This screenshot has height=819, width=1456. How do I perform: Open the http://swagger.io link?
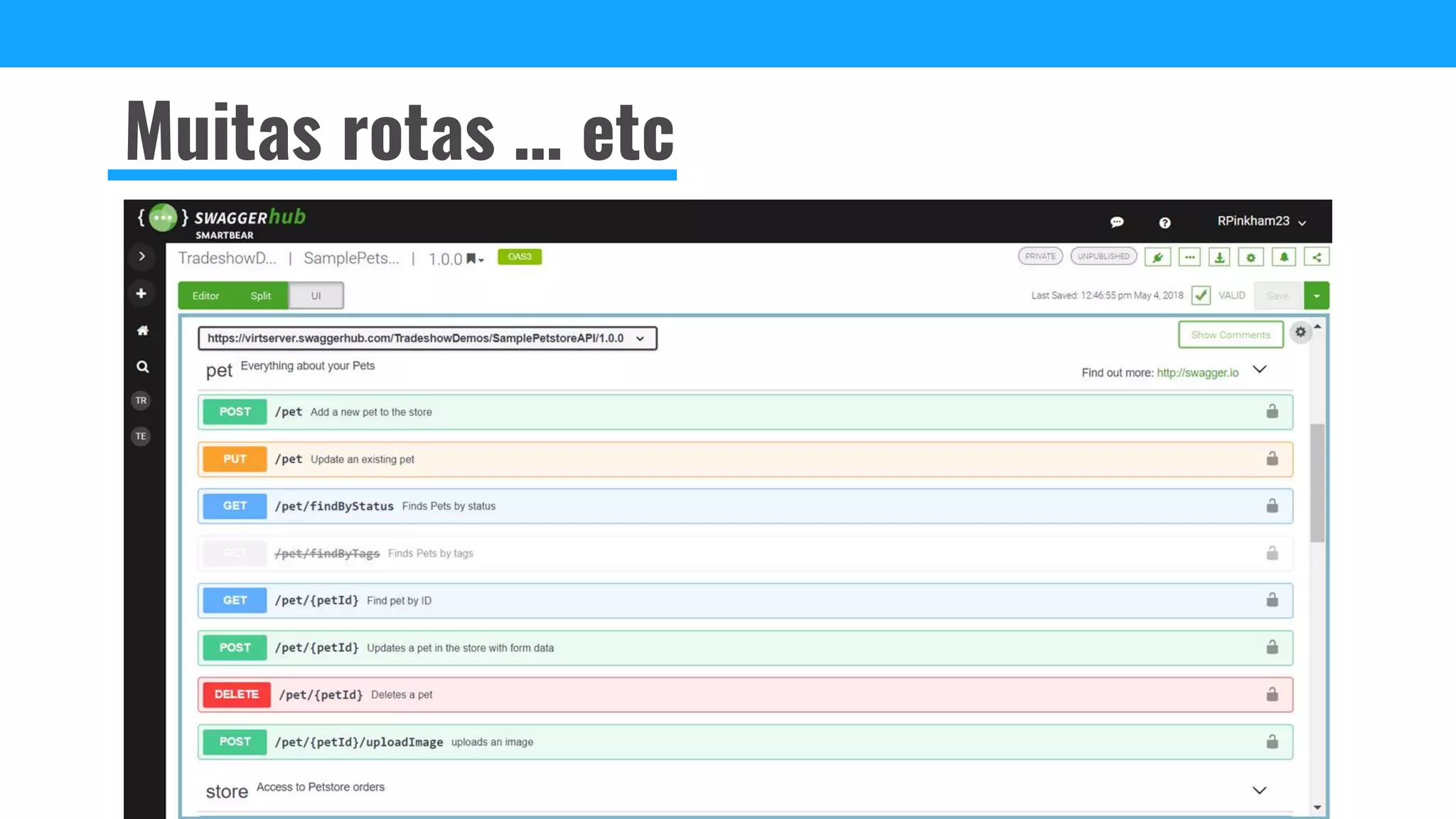1197,373
